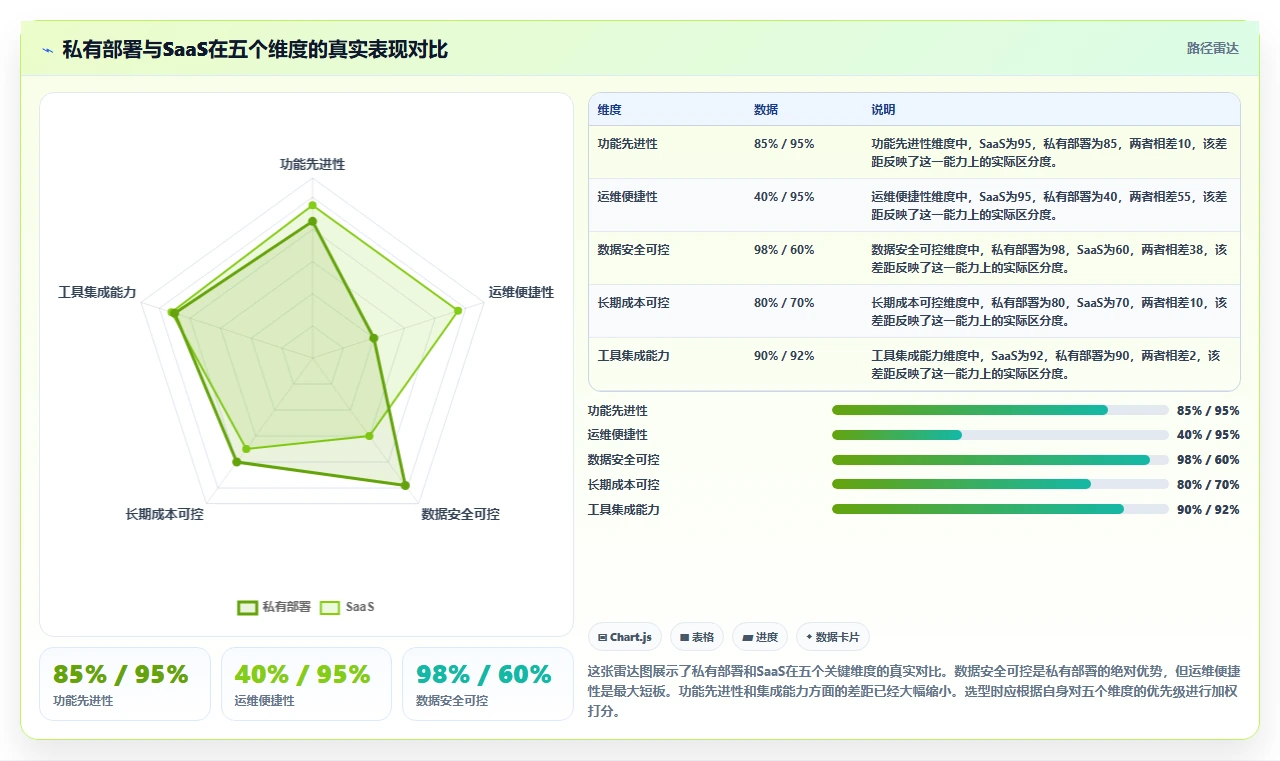The height and width of the screenshot is (761, 1280).
Task: Click the 路径雷达 label in the header
Action: tap(1213, 48)
